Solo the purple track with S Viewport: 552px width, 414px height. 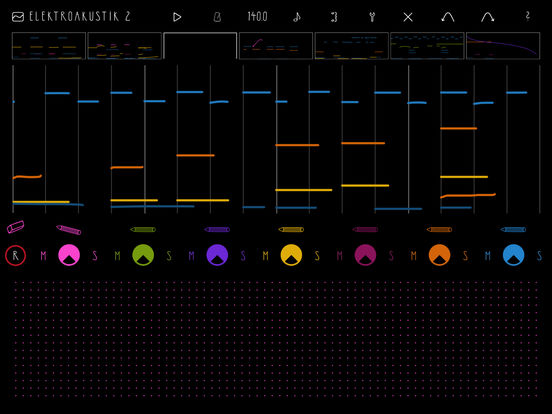(243, 256)
